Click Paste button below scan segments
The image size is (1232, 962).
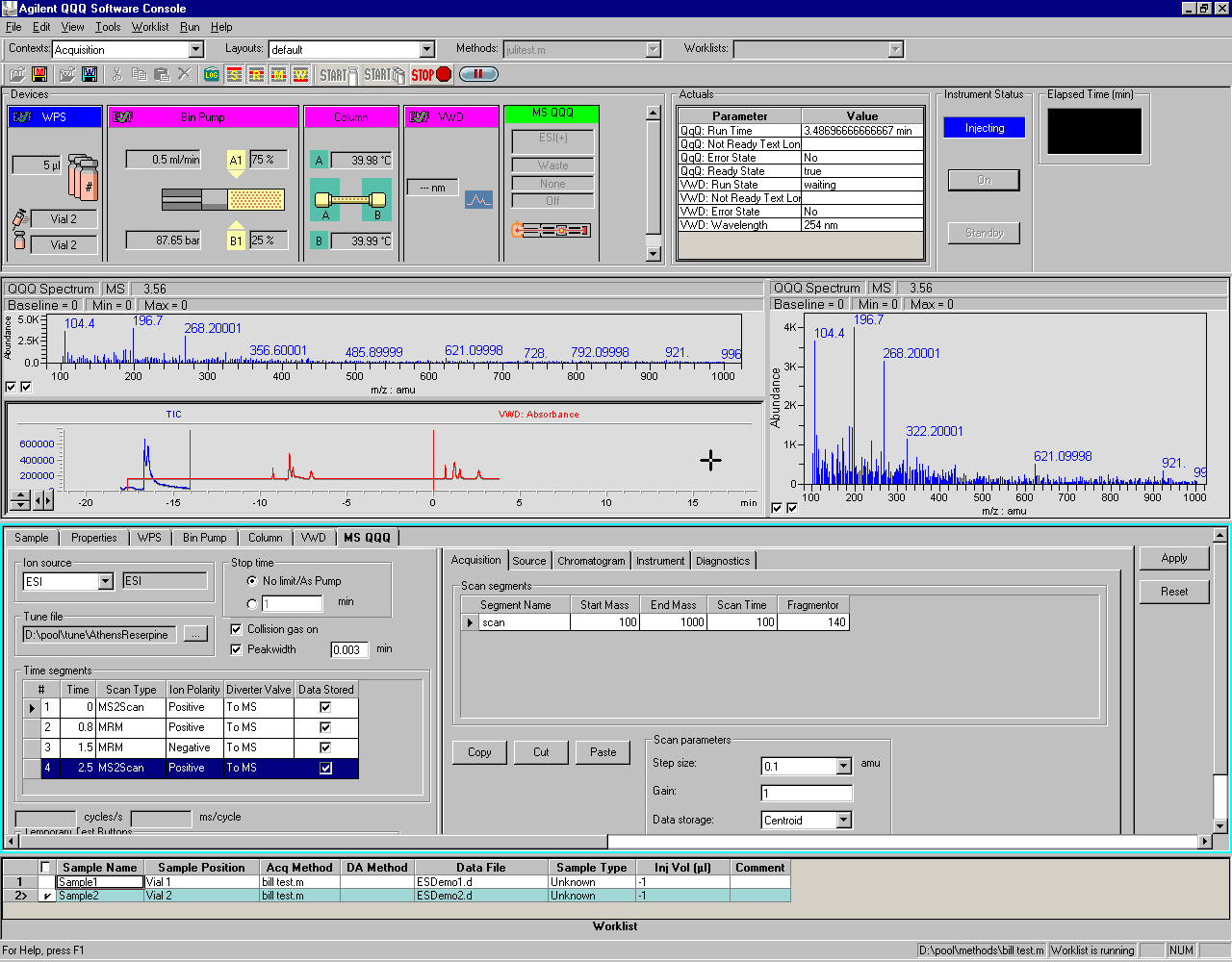603,752
